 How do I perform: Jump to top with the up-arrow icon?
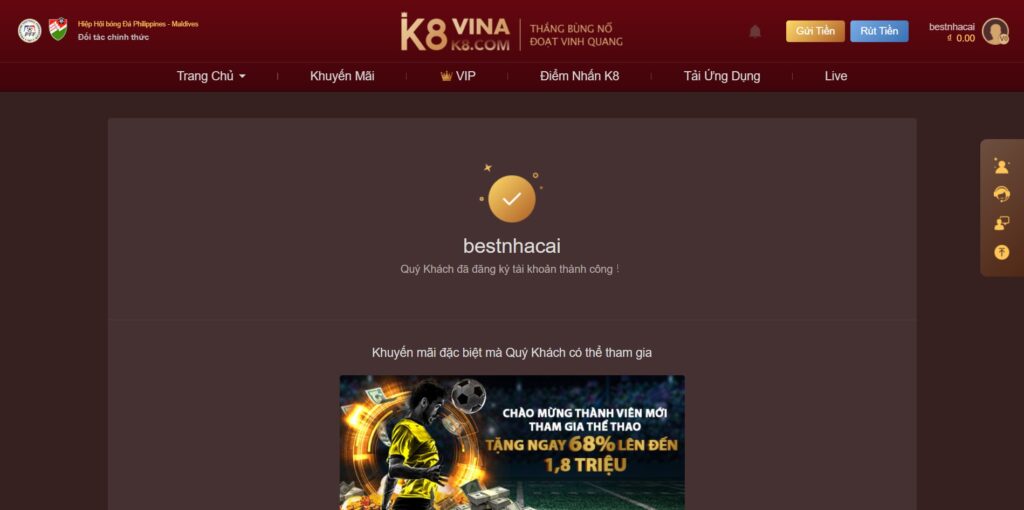point(1001,252)
